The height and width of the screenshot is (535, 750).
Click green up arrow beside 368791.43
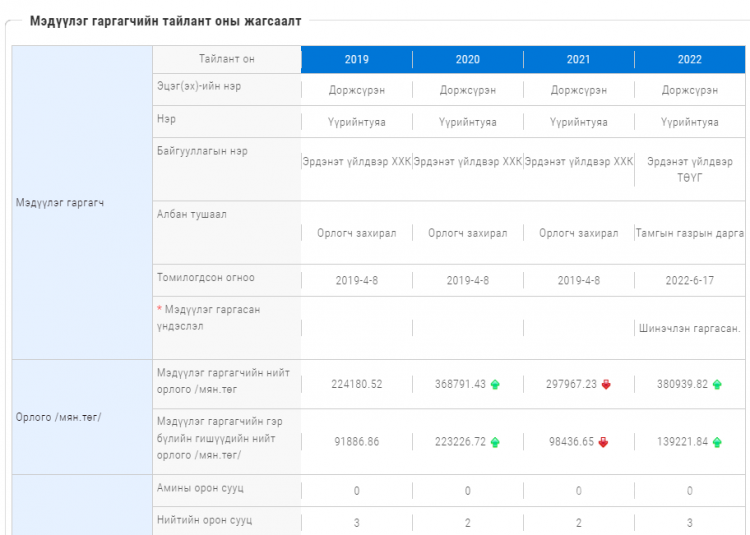[495, 384]
